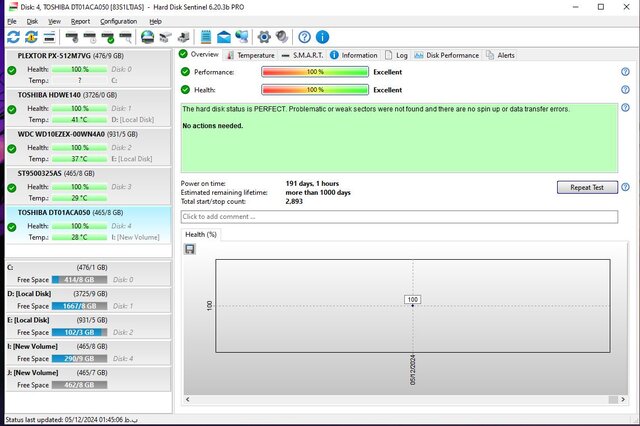Click the help icon beside Performance bar
This screenshot has height=426, width=640.
(x=625, y=72)
